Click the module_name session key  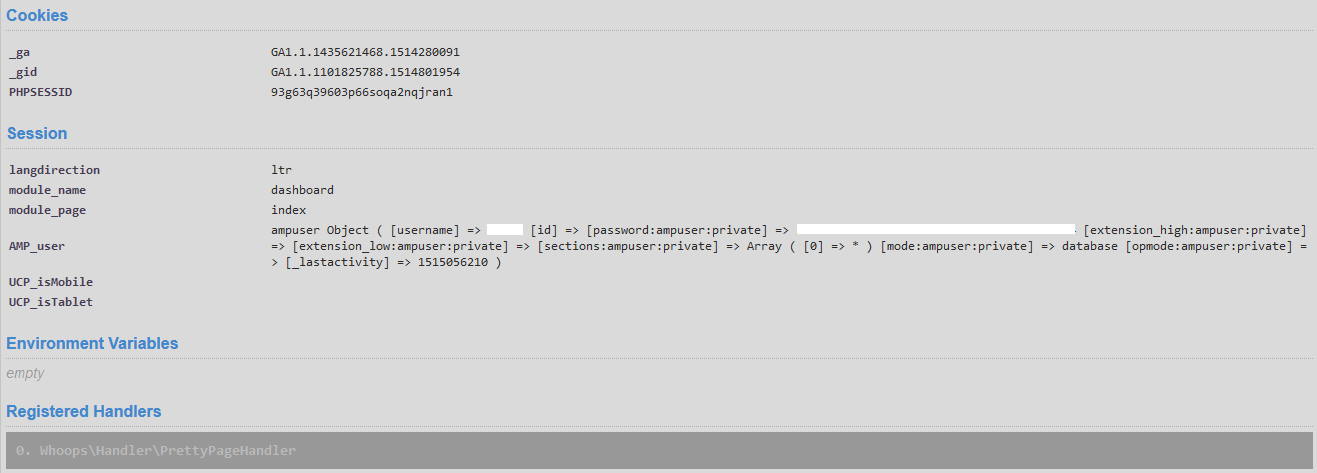(x=47, y=190)
